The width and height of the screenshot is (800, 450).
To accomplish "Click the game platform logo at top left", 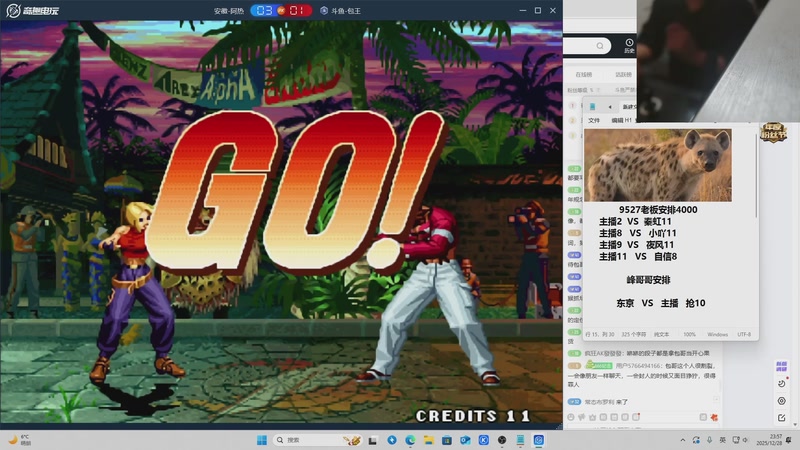I will 32,10.
